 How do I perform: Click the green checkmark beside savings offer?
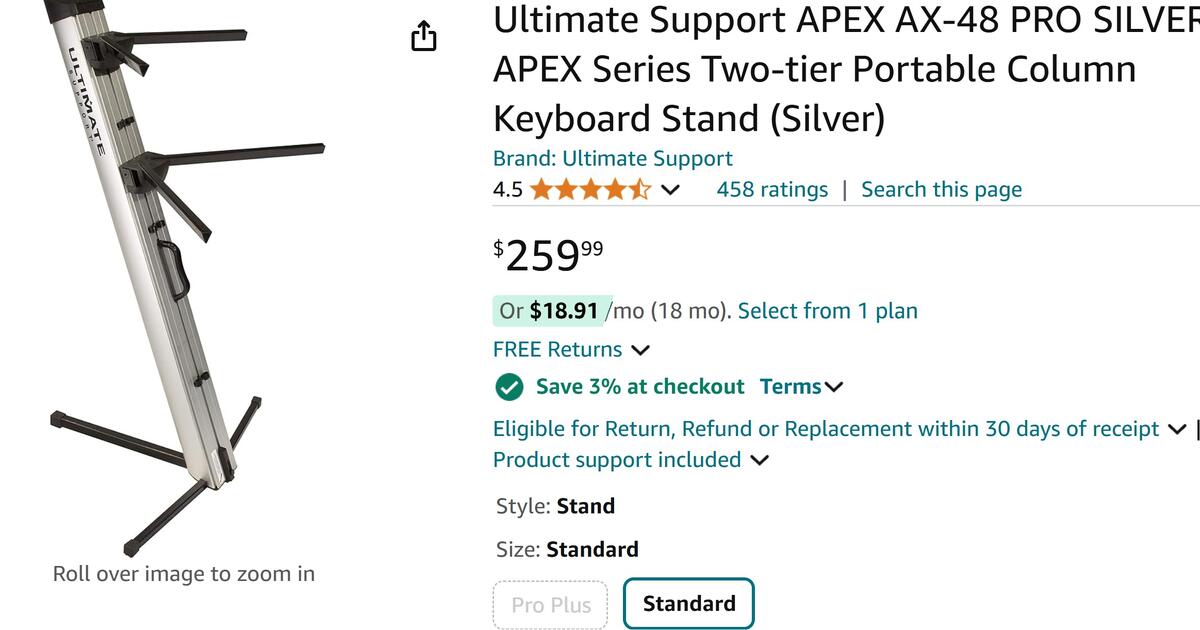click(x=511, y=386)
